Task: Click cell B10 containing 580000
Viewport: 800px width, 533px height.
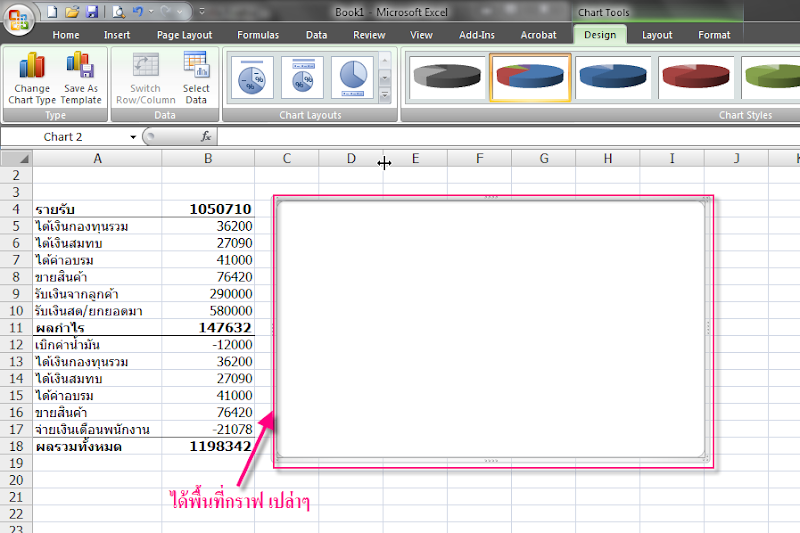Action: (208, 311)
